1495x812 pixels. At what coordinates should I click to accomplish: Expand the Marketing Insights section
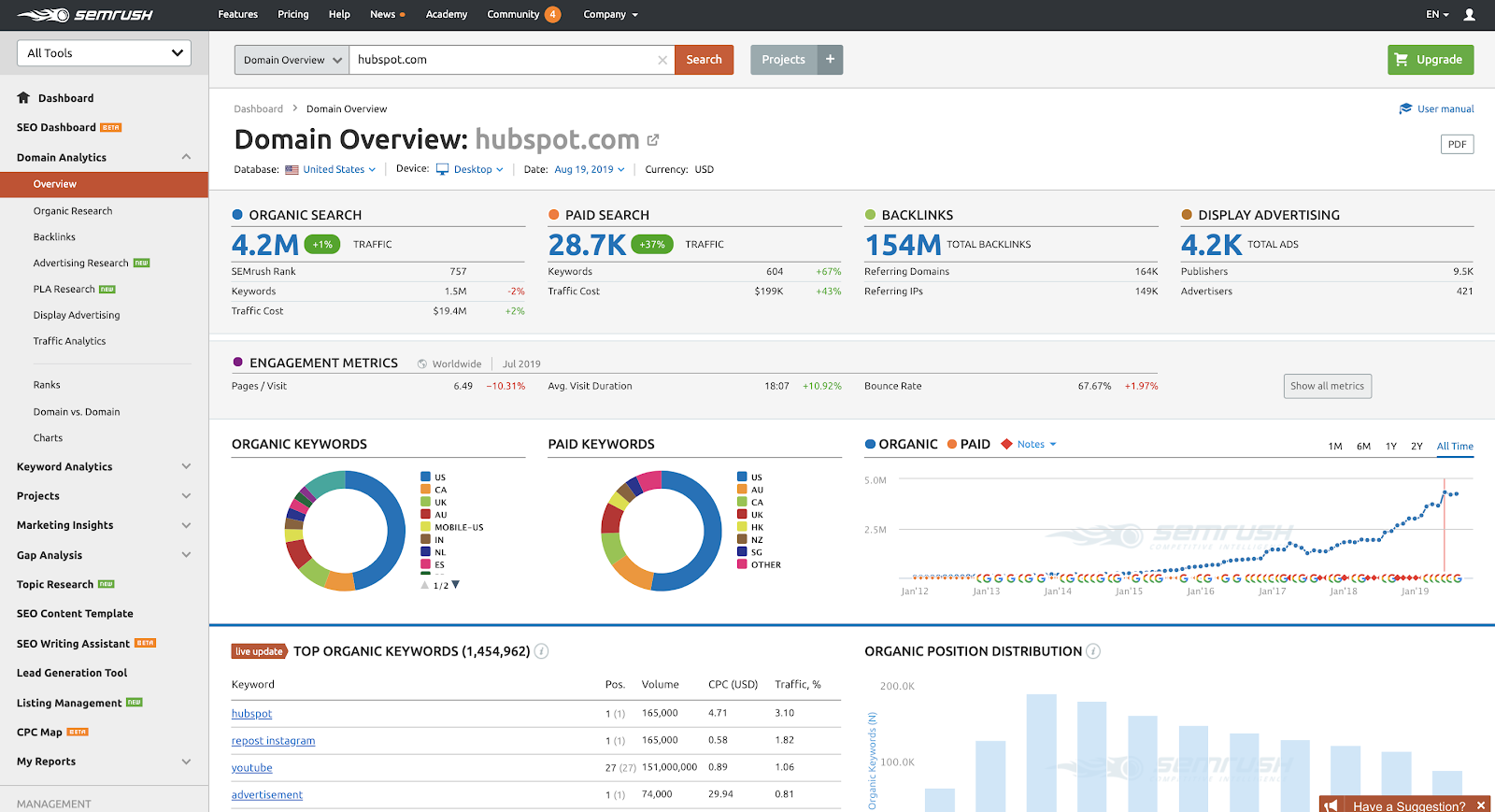pyautogui.click(x=186, y=525)
